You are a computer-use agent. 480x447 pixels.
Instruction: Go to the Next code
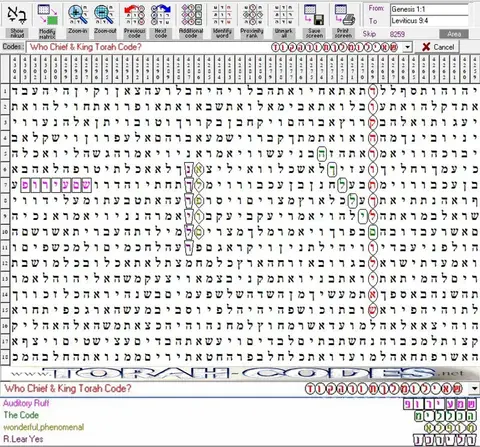coord(161,15)
